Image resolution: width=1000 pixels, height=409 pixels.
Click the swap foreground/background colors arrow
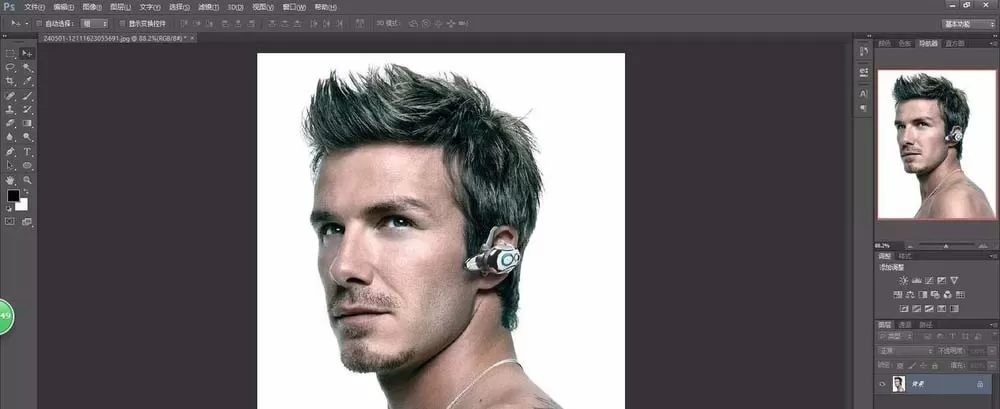pos(27,190)
